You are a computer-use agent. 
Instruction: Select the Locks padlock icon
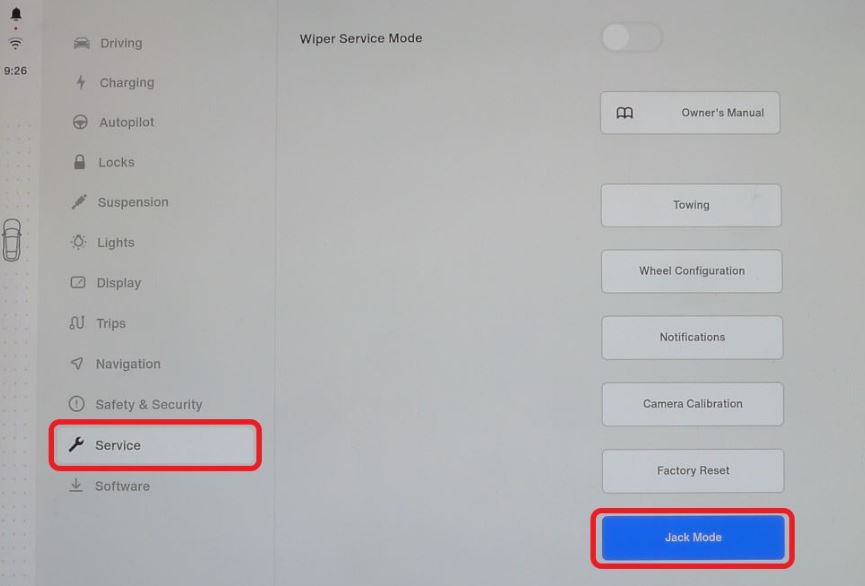pos(79,162)
